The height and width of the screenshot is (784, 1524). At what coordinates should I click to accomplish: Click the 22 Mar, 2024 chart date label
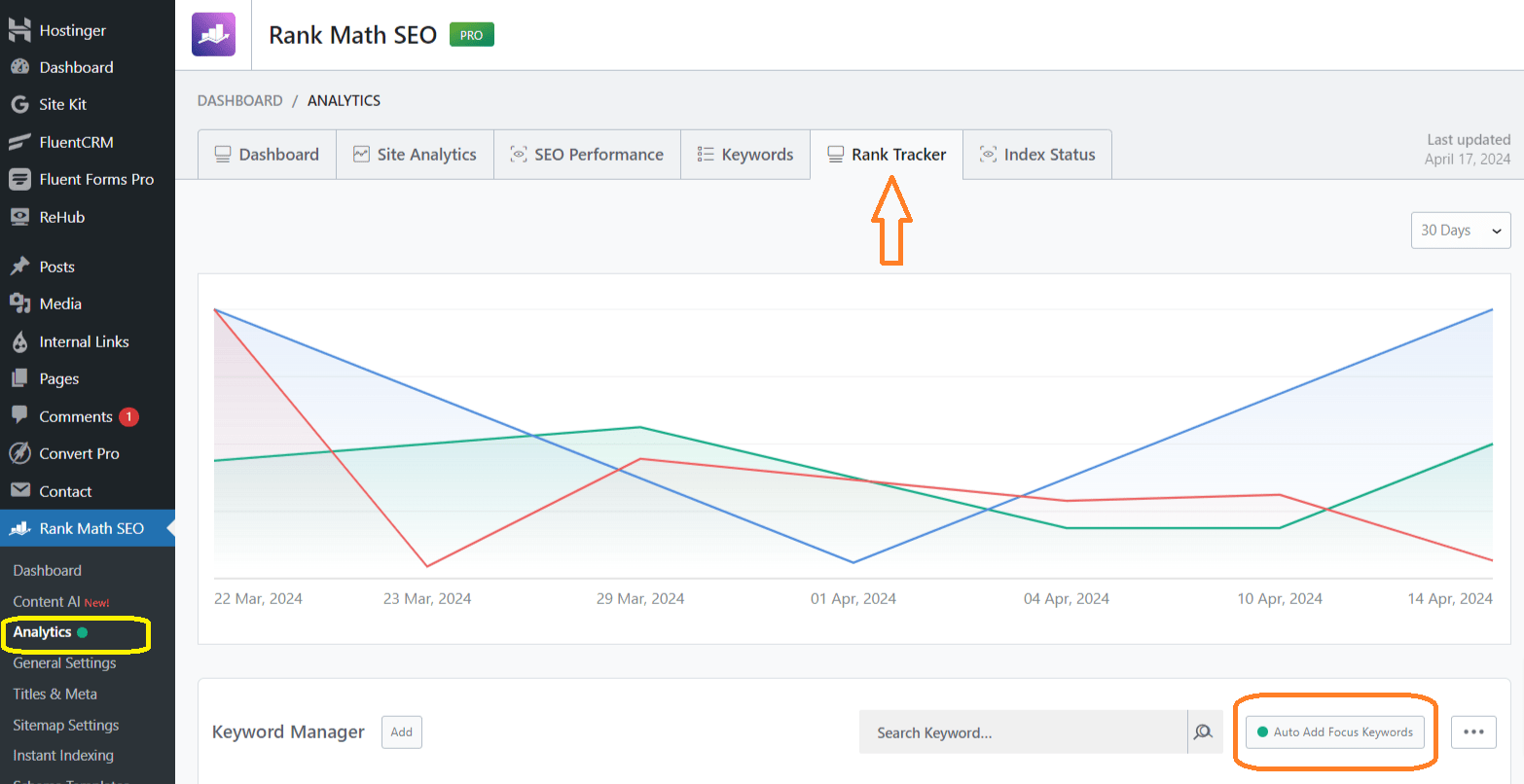click(x=258, y=599)
